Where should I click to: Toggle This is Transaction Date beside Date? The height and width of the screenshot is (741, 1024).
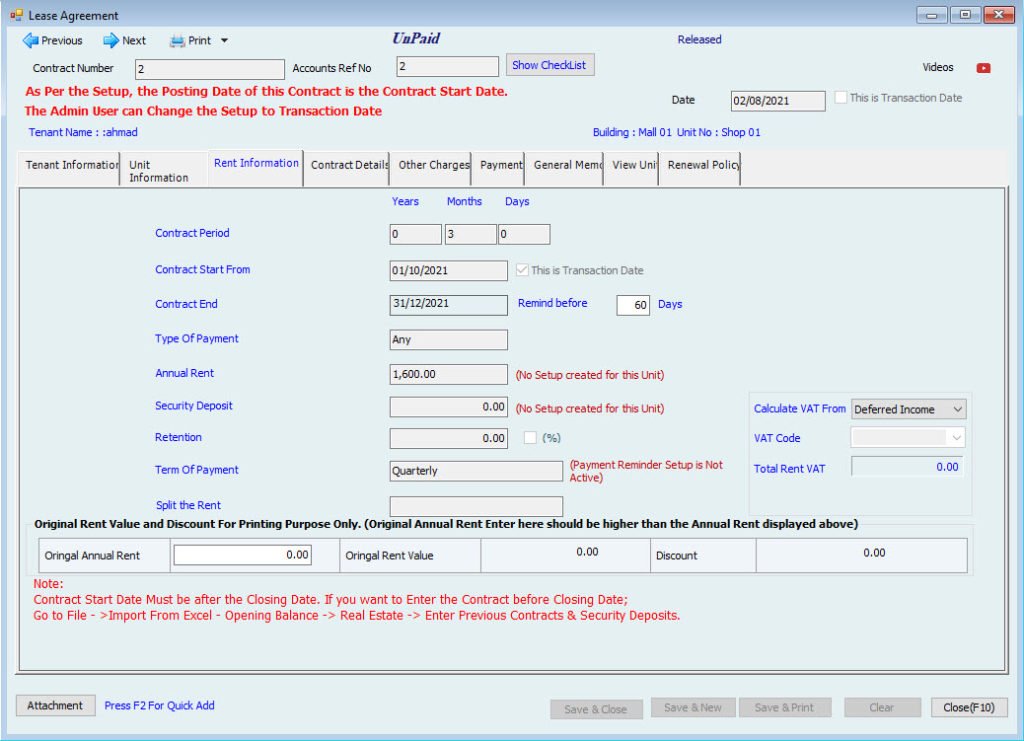click(x=841, y=98)
